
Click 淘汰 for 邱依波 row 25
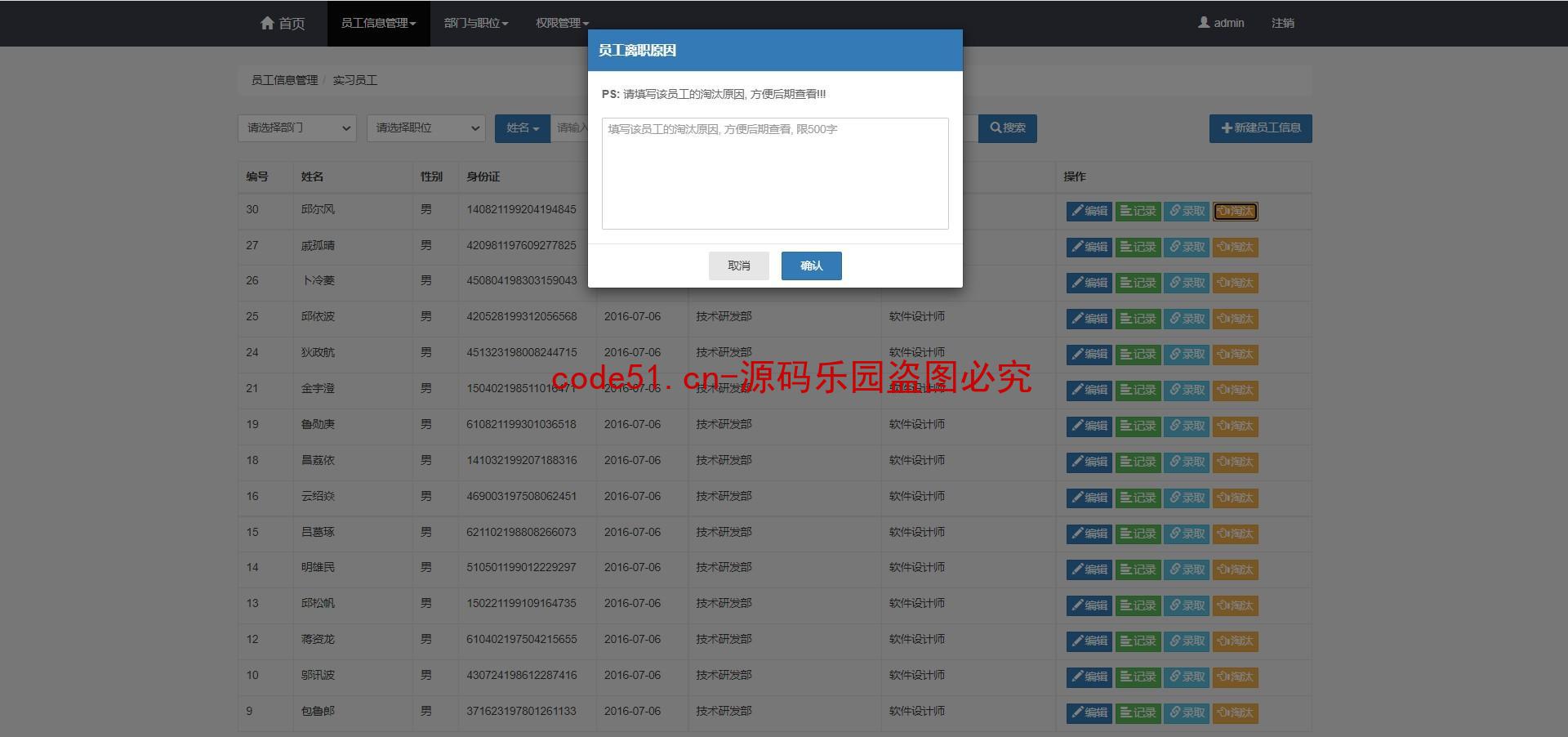(x=1235, y=319)
